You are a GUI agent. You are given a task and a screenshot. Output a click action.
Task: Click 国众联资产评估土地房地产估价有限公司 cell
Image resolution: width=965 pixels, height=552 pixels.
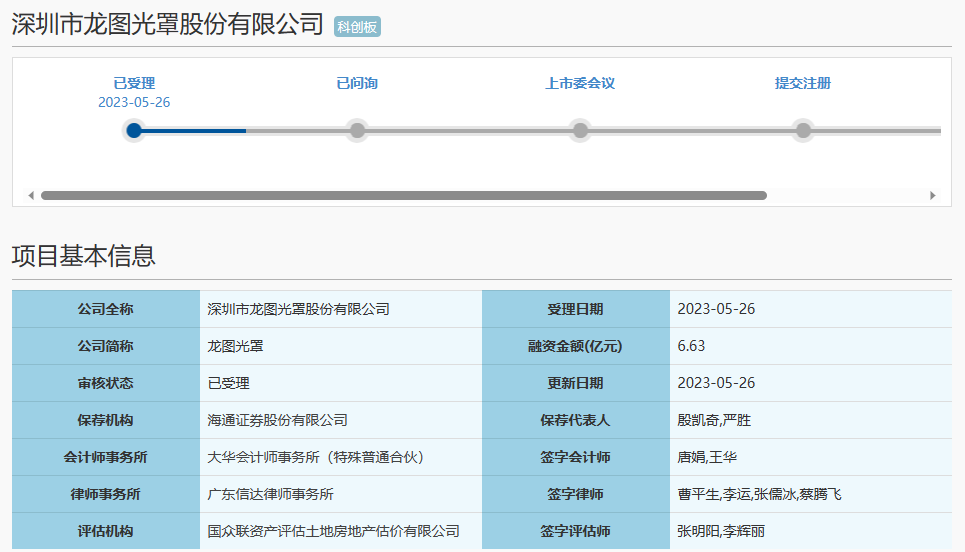(x=341, y=530)
